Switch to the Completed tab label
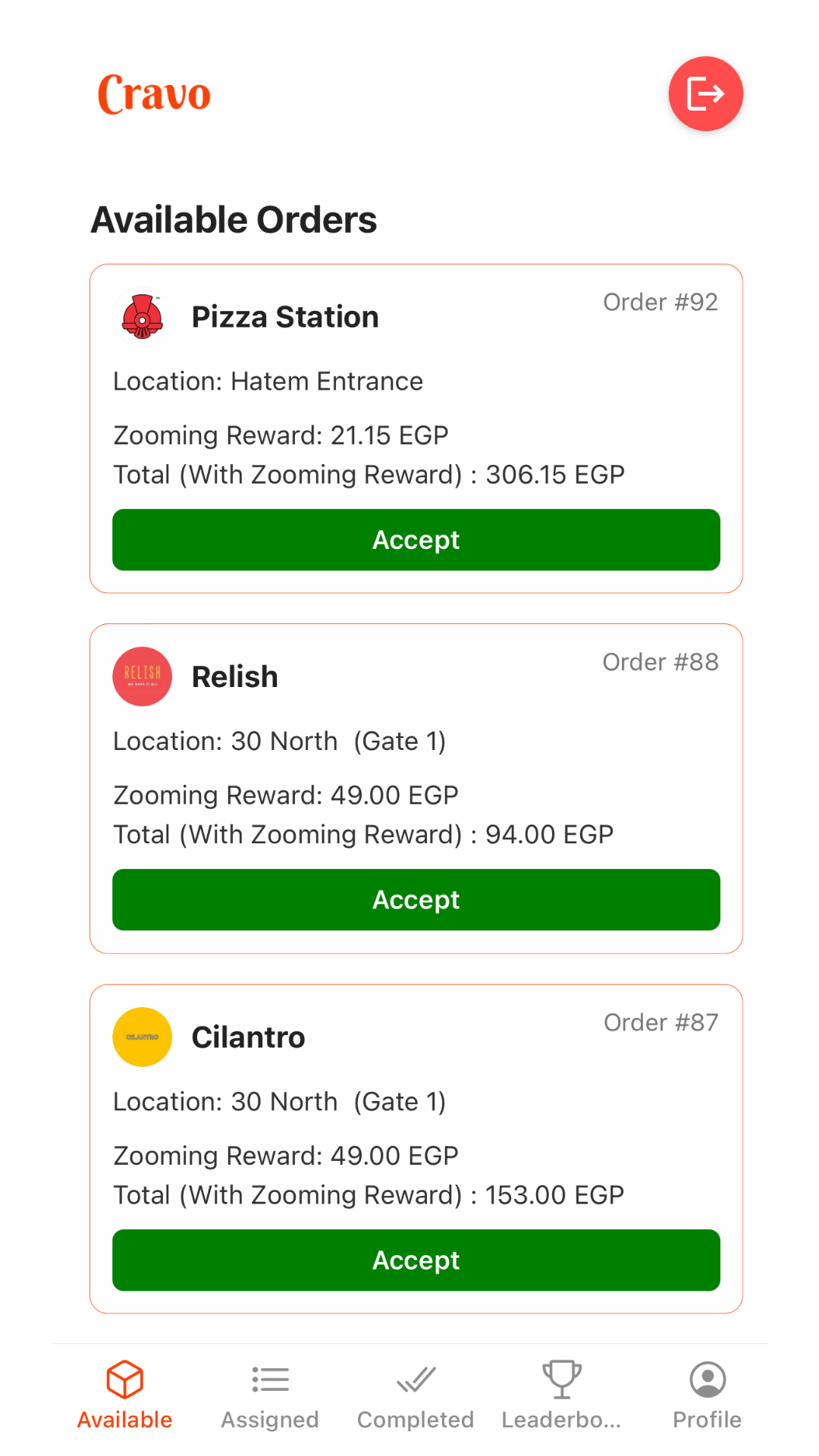The image size is (819, 1456). [x=416, y=1420]
